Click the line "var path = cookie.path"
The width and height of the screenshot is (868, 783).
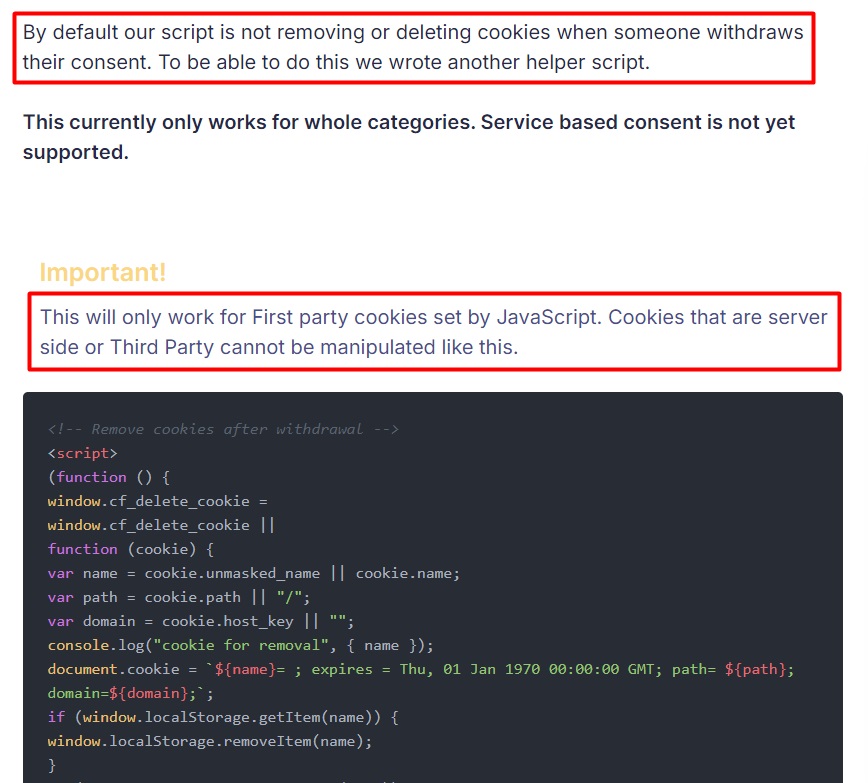click(x=179, y=597)
